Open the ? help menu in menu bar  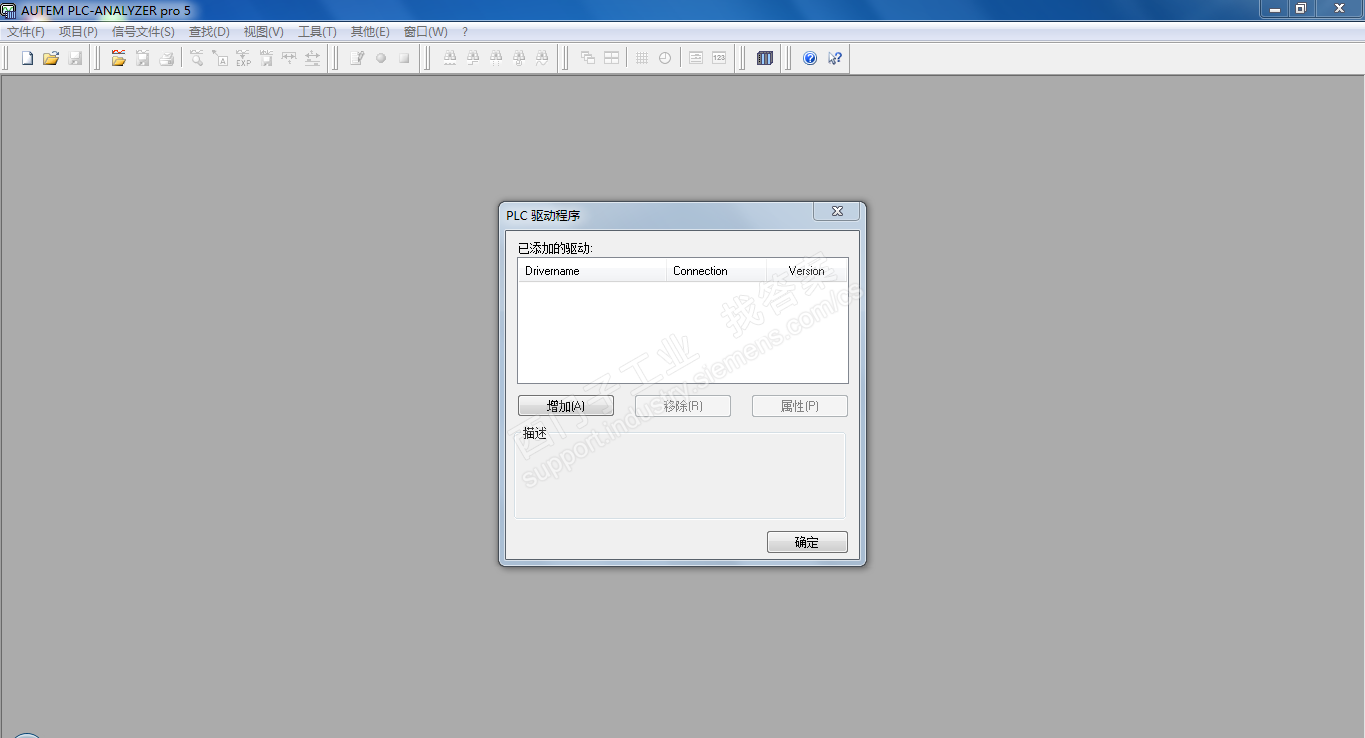[465, 32]
